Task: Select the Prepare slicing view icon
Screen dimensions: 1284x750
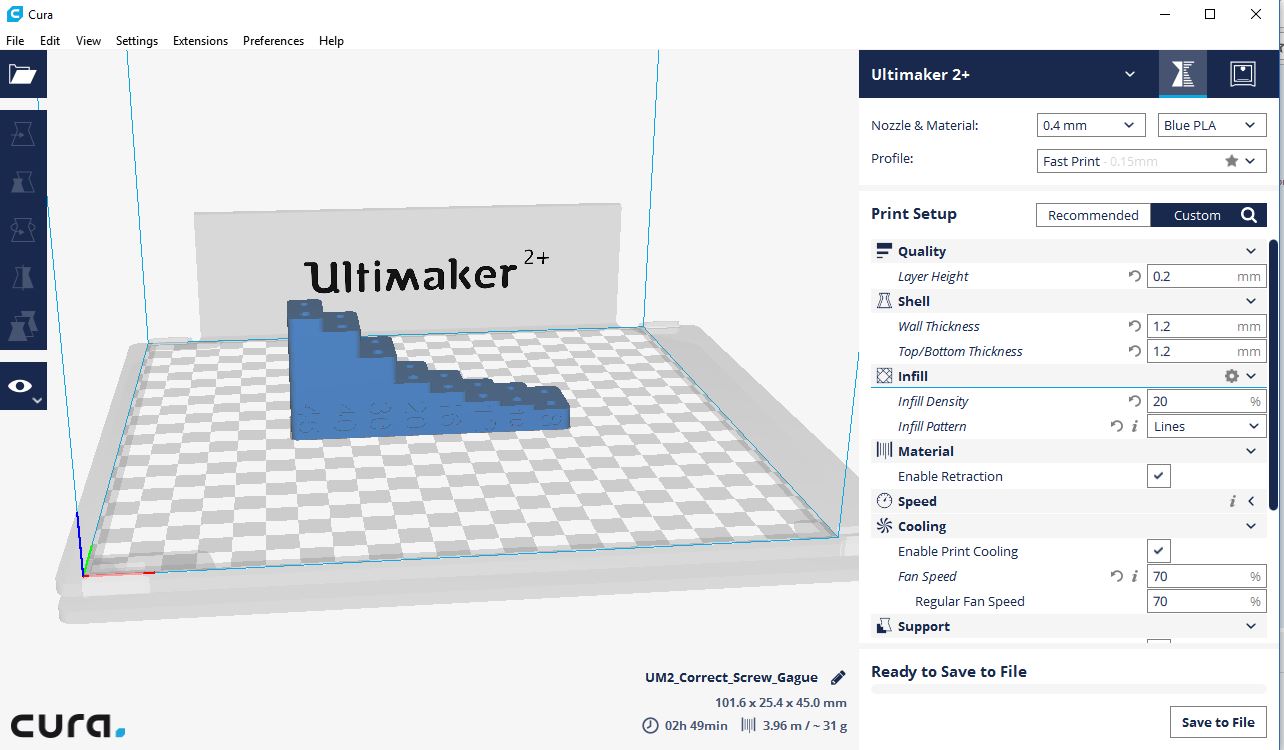Action: tap(1182, 74)
